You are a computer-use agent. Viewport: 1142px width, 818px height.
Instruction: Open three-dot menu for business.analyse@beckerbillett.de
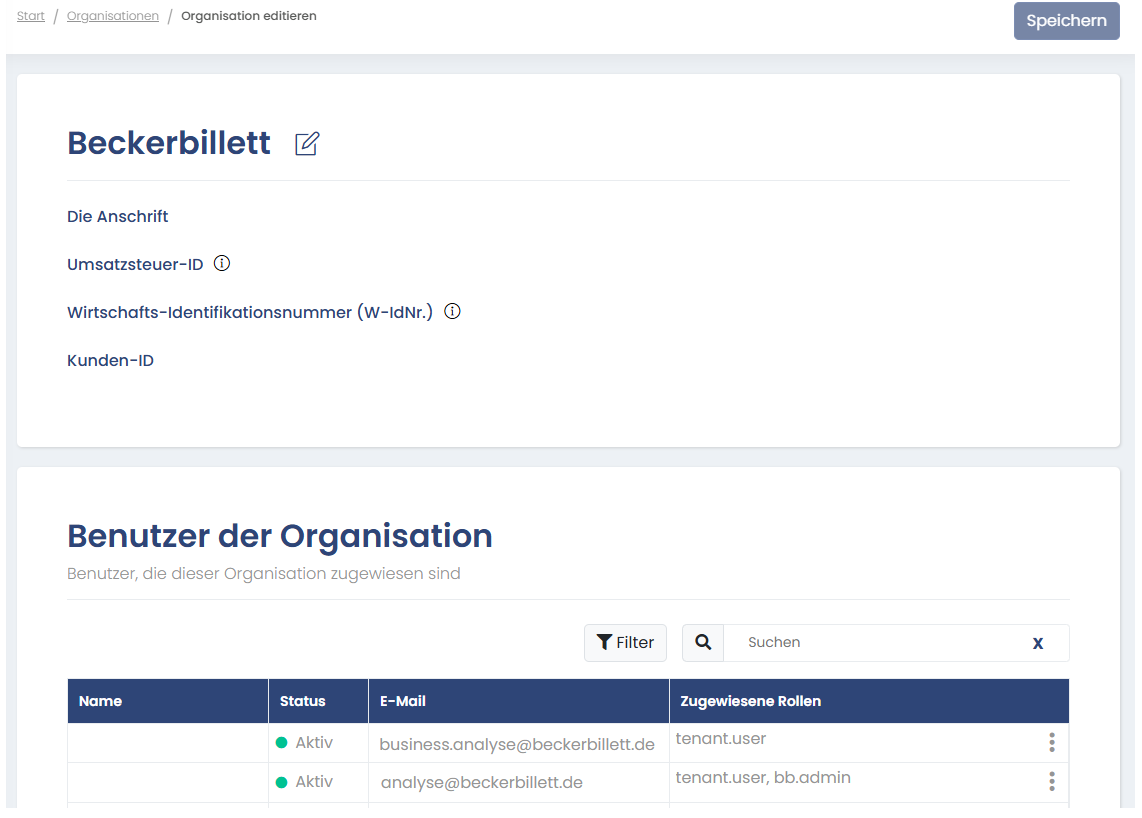1051,742
